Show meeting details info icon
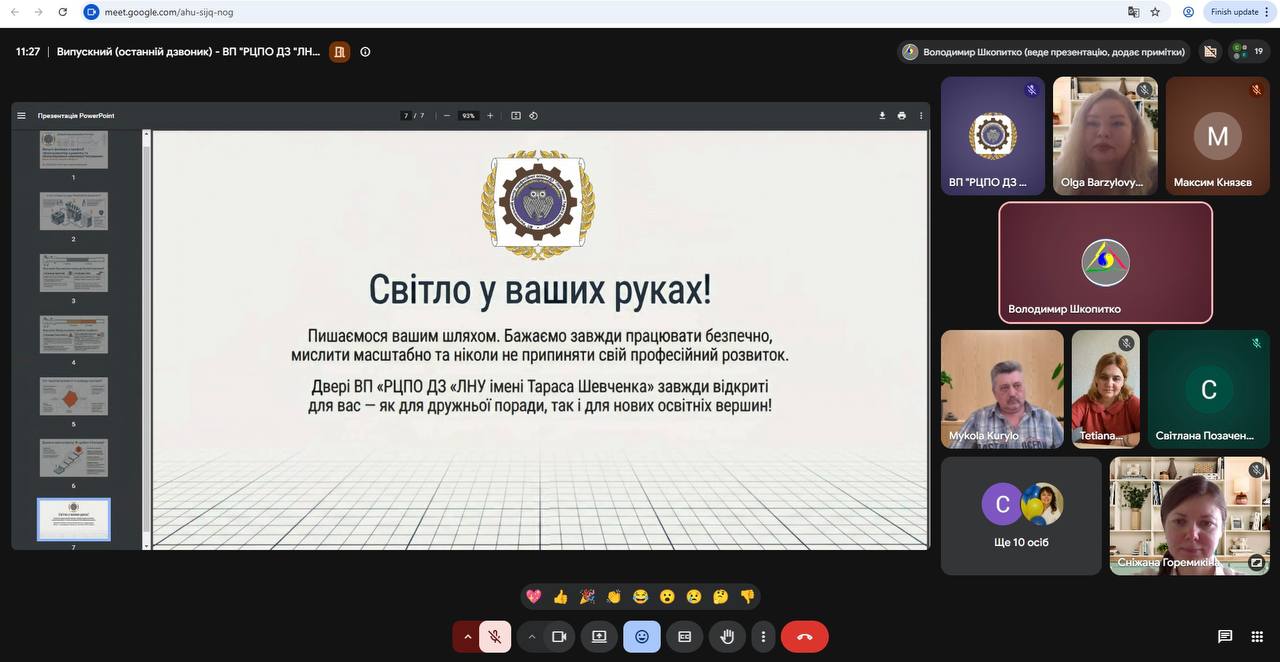The width and height of the screenshot is (1280, 662). click(365, 52)
